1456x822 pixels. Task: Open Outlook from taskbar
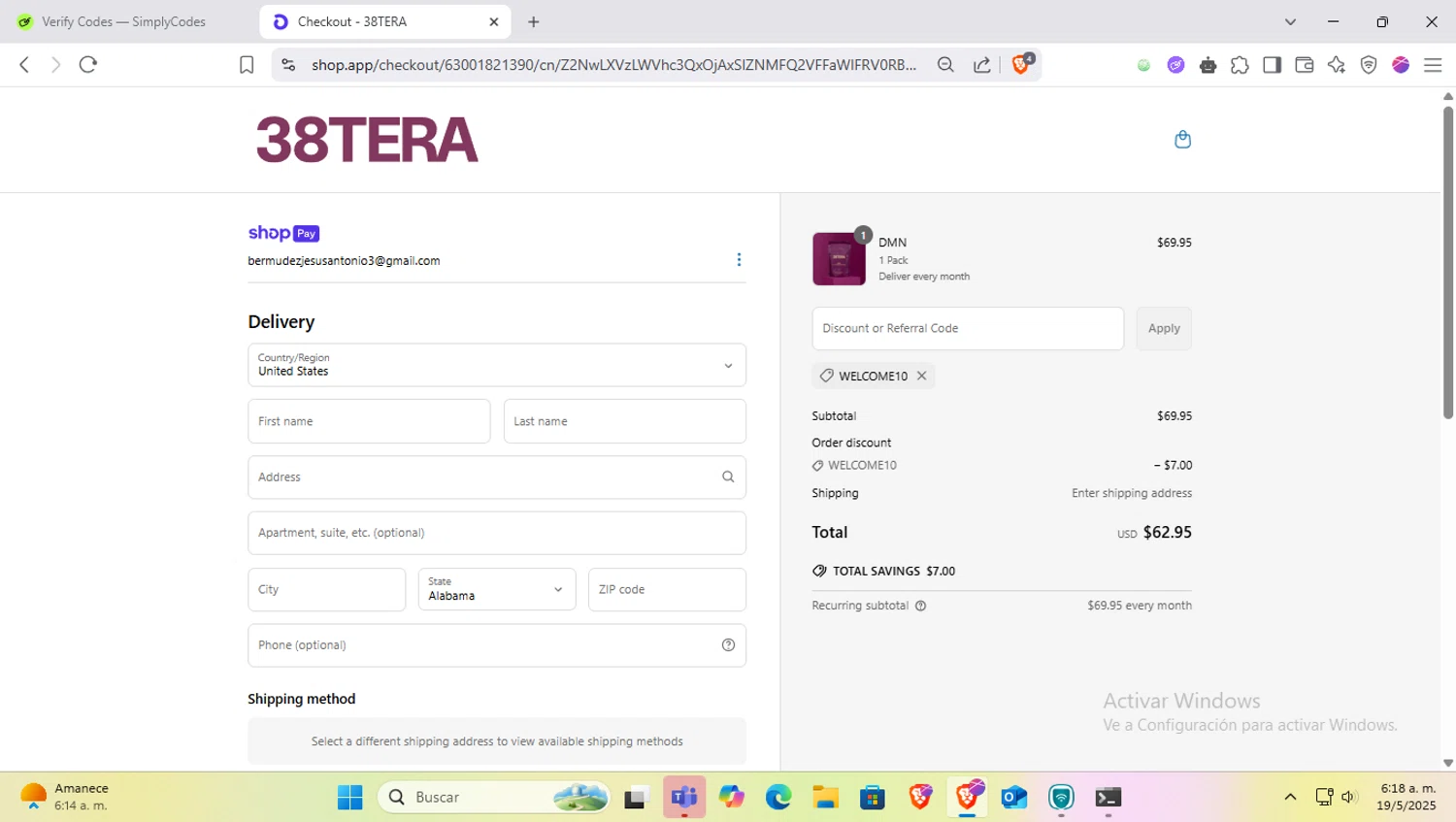tap(1014, 798)
